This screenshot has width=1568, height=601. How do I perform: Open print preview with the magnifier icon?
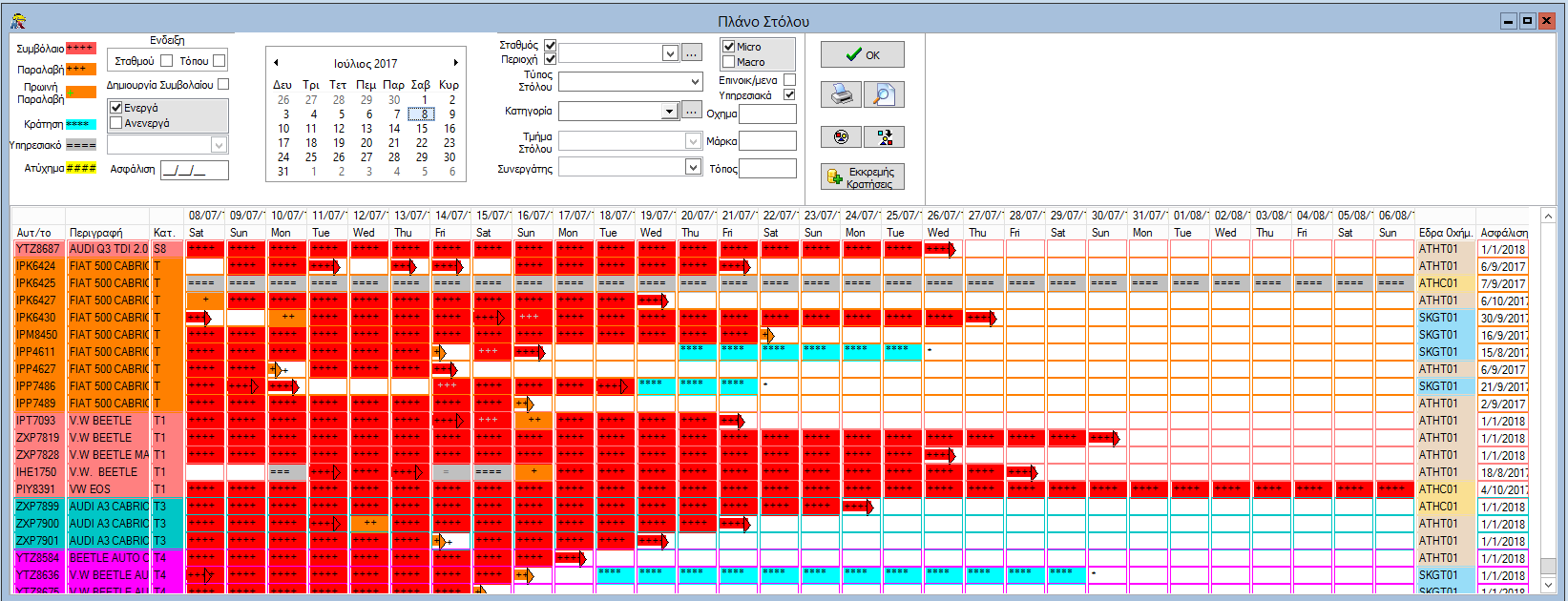884,94
